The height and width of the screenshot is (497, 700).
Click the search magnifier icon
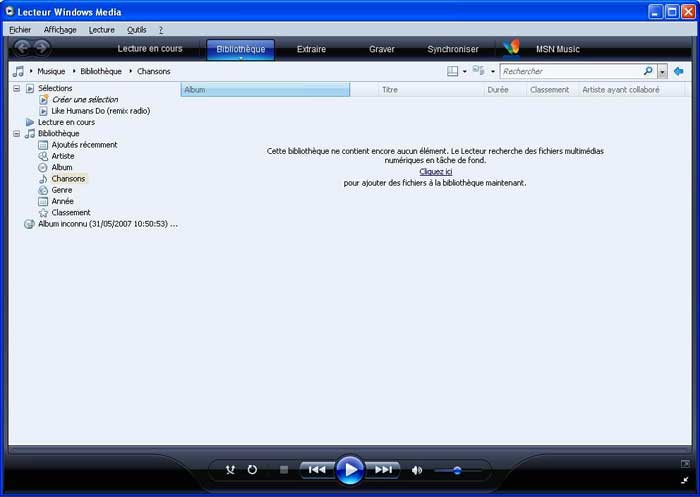(x=648, y=71)
